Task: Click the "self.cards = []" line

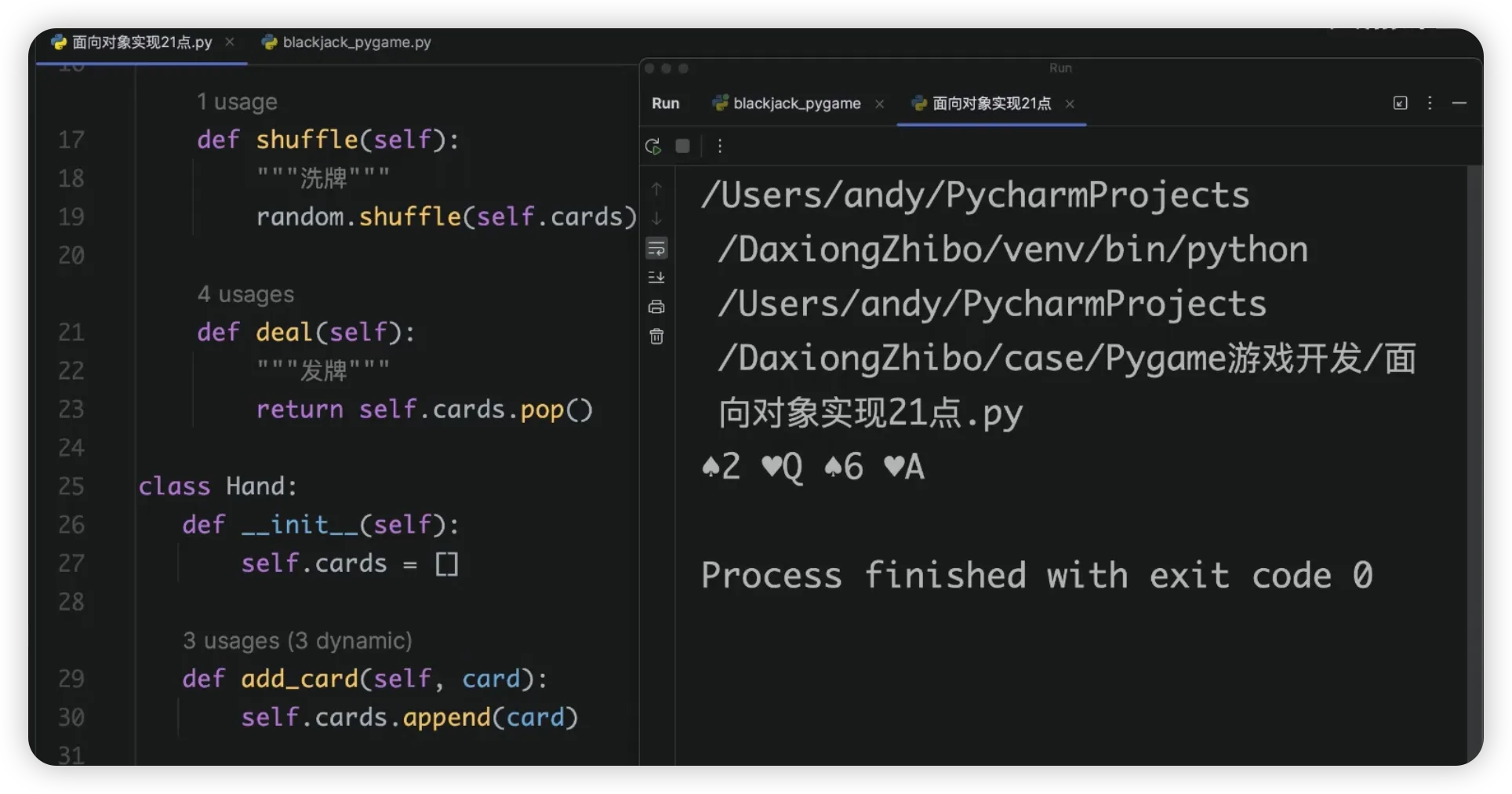Action: point(350,563)
